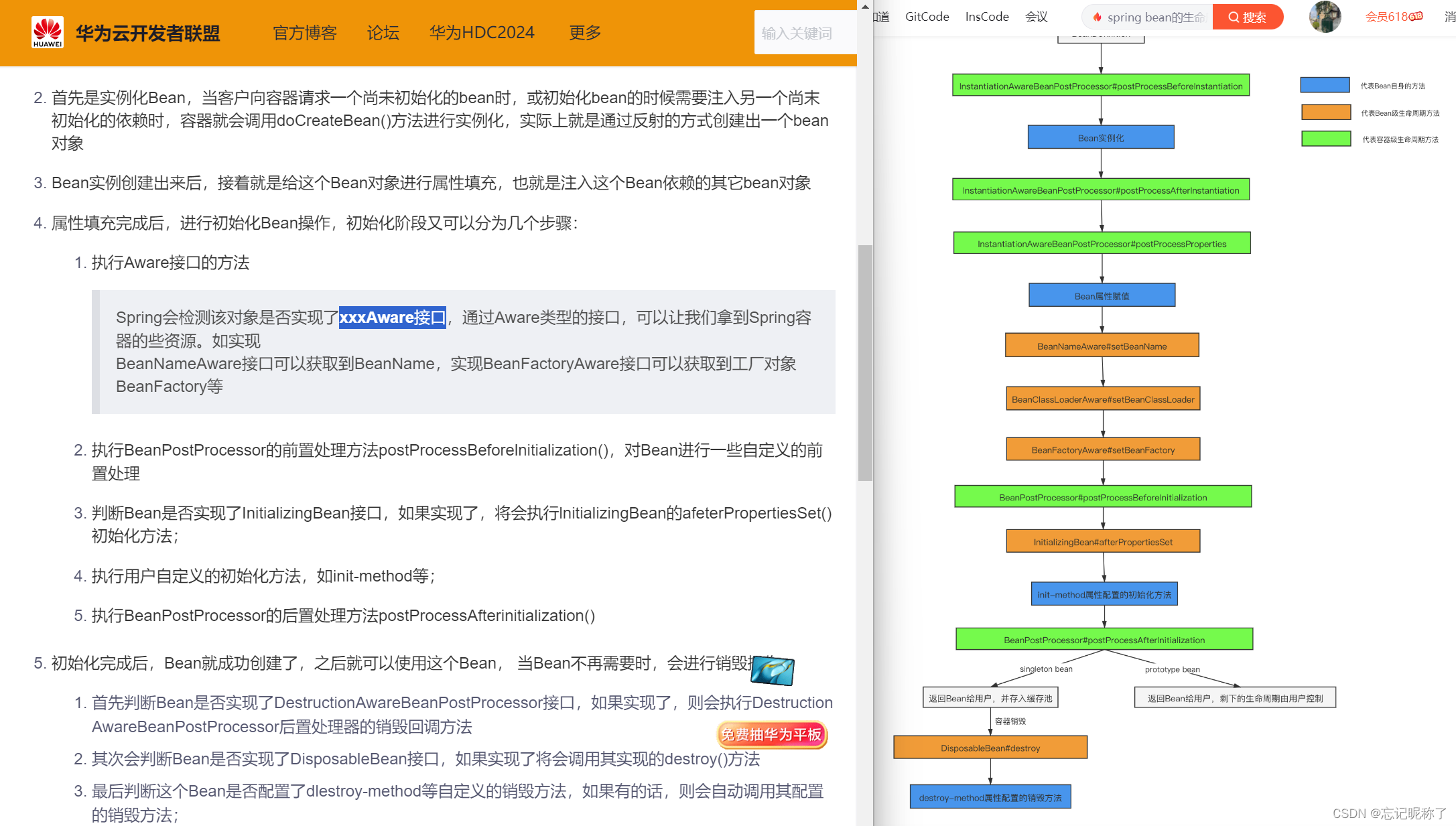Click the scroll-to-top arrow above the scrollbar
The width and height of the screenshot is (1456, 826).
click(864, 6)
